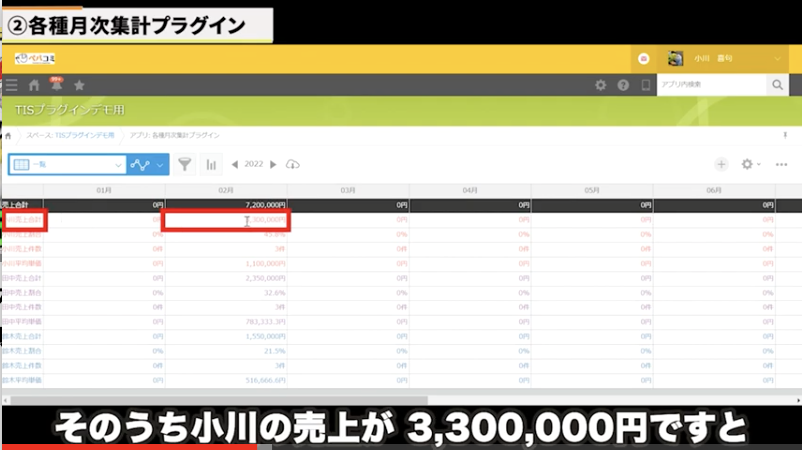Go to previous year before 2022

coord(234,164)
